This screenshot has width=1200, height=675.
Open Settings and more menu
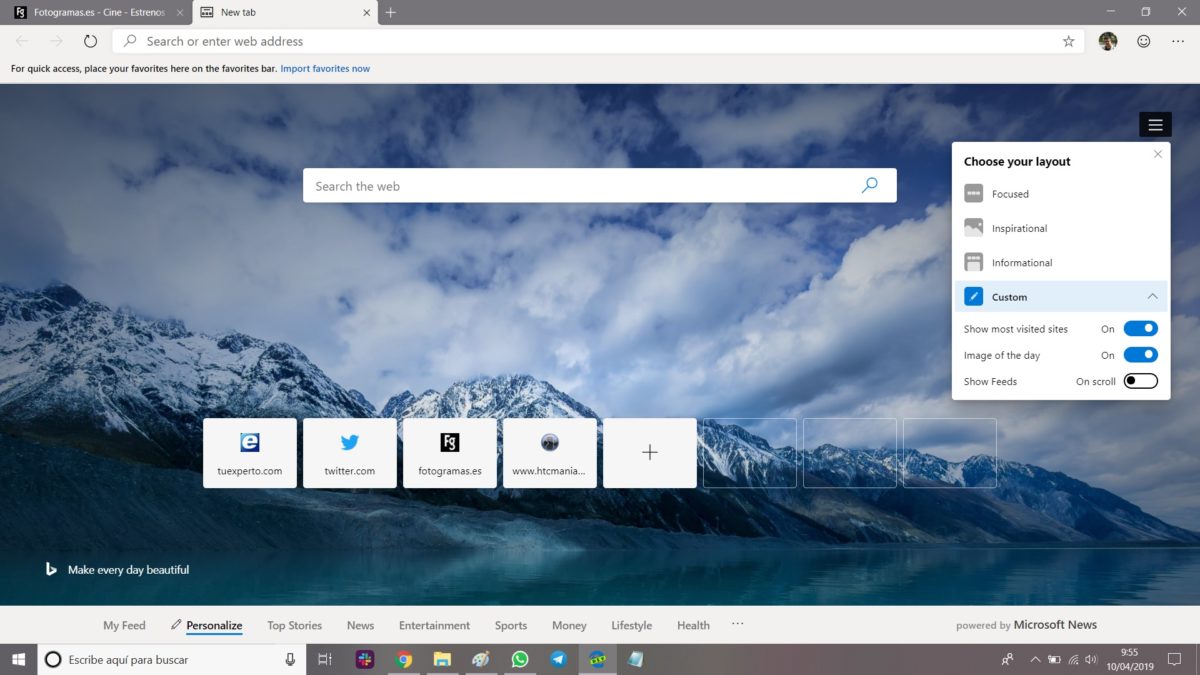(1177, 41)
